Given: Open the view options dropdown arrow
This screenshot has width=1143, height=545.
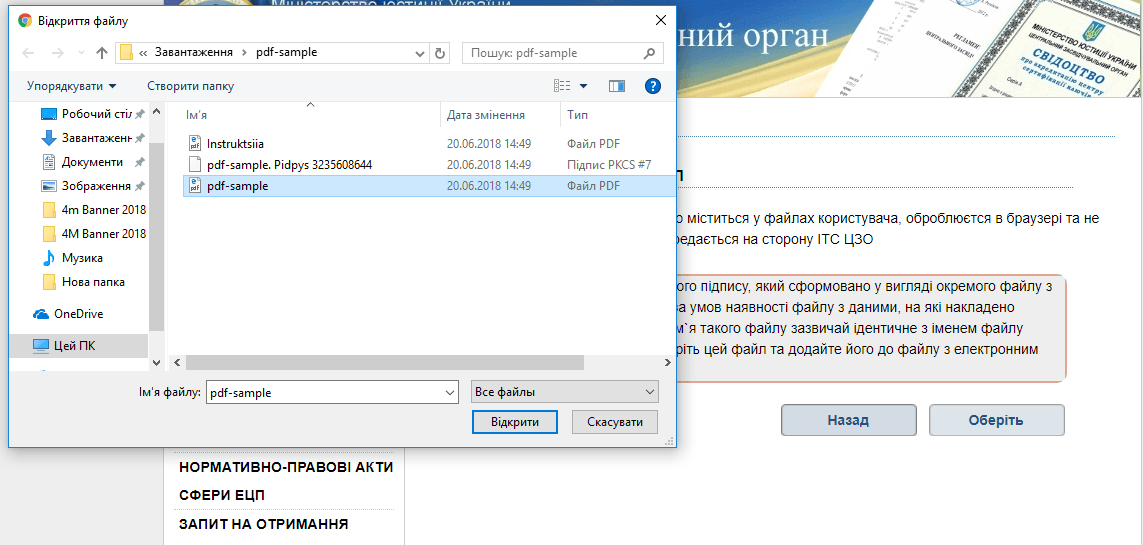Looking at the screenshot, I should pos(584,86).
